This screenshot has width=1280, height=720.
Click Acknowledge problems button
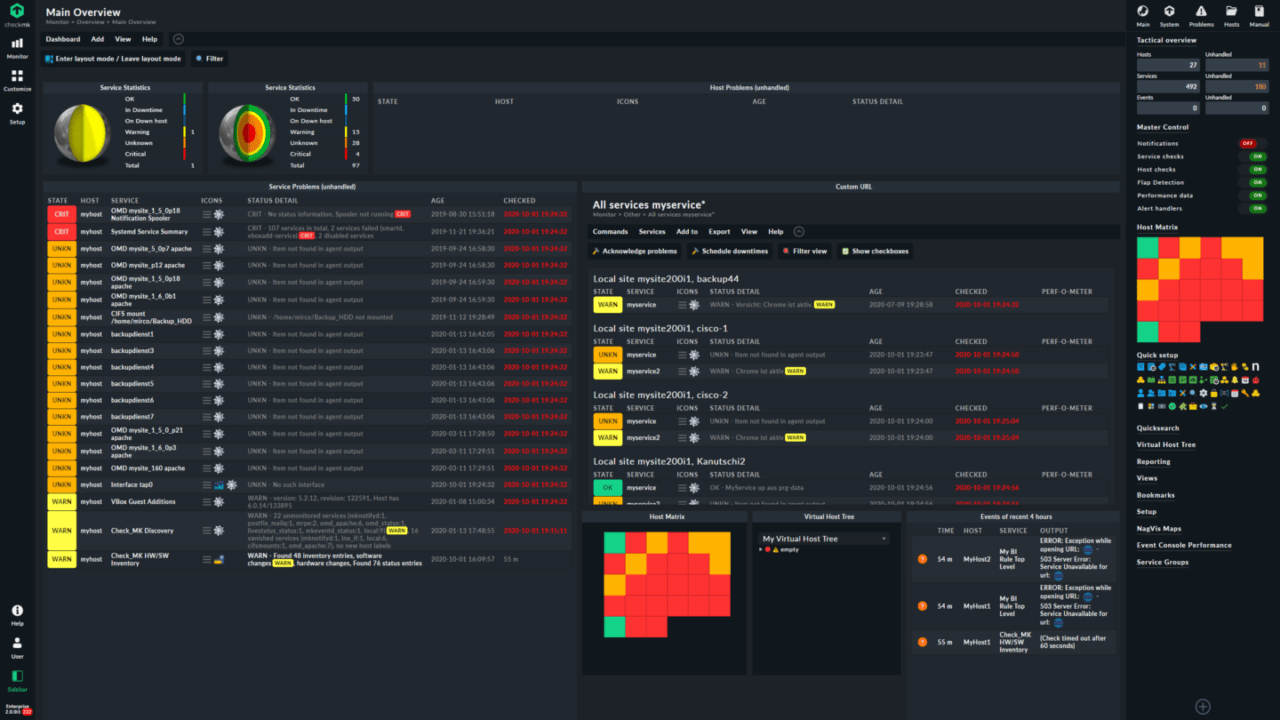(x=635, y=251)
